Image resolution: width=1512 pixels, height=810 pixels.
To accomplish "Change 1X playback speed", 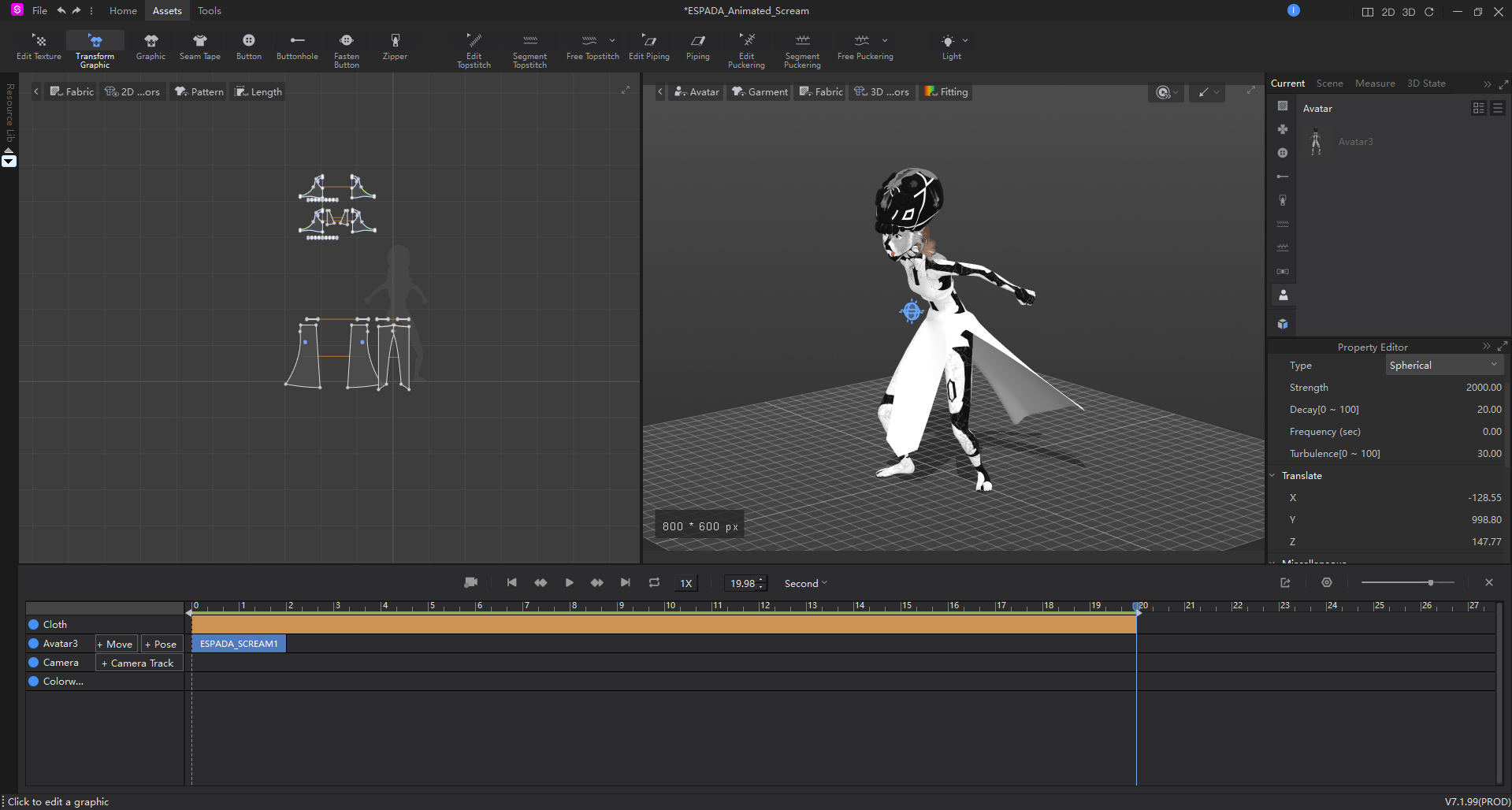I will tap(686, 583).
